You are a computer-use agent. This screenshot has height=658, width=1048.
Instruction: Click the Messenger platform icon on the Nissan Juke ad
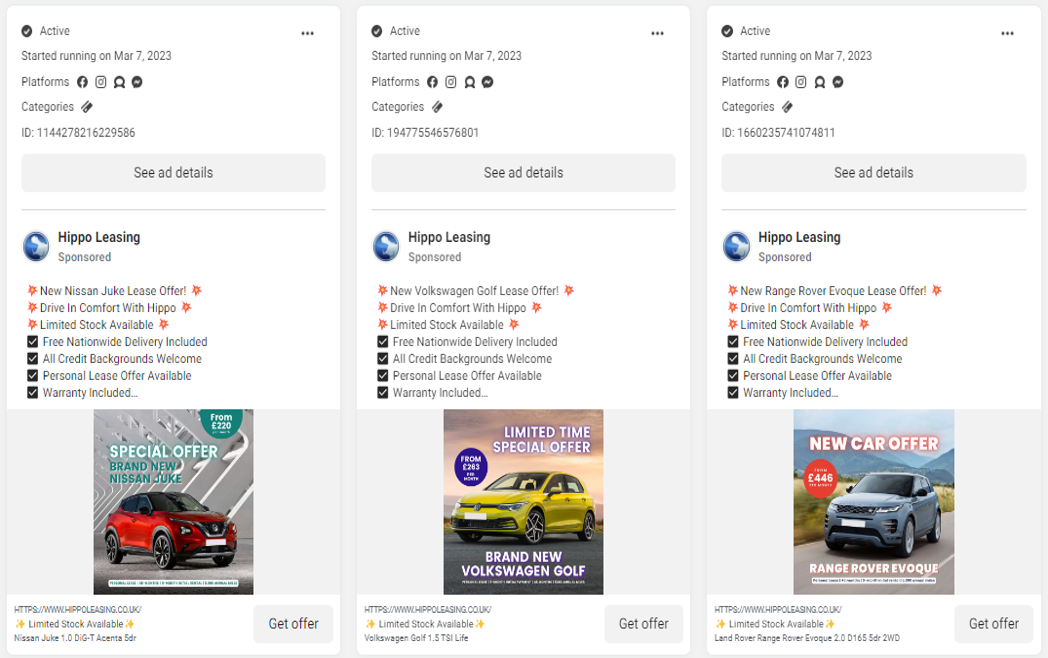137,82
